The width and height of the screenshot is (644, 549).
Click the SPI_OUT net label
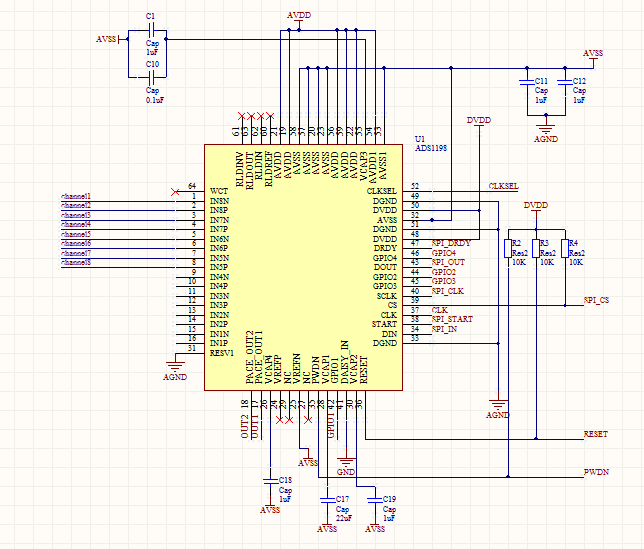click(448, 262)
